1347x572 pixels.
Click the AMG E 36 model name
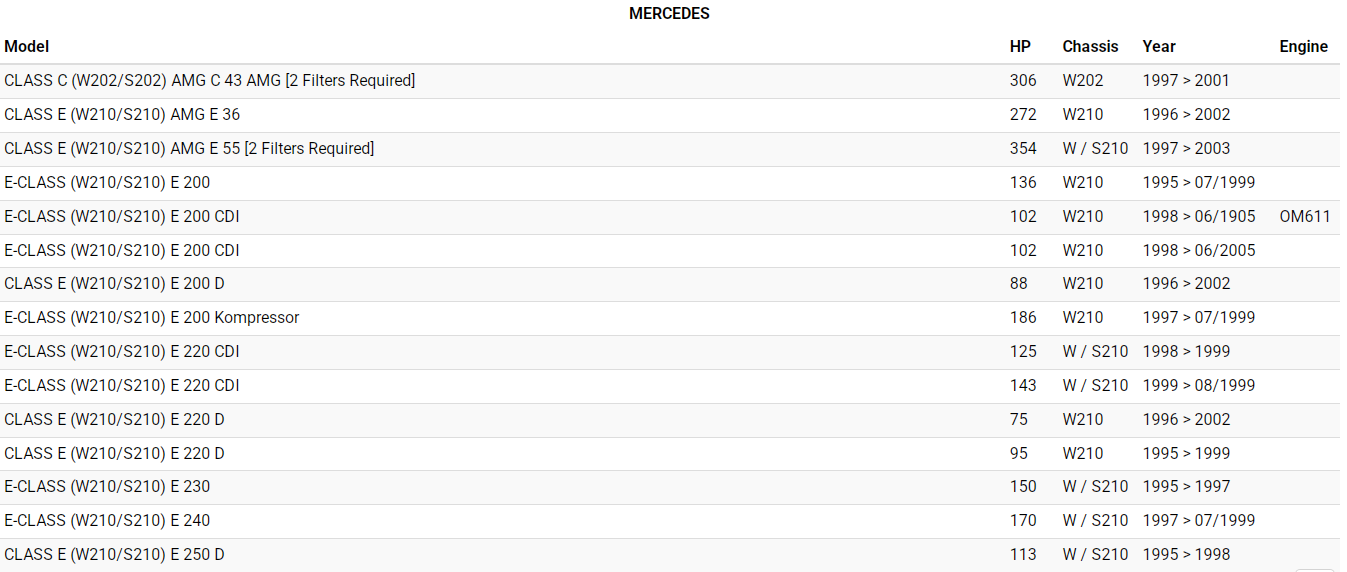pyautogui.click(x=122, y=114)
